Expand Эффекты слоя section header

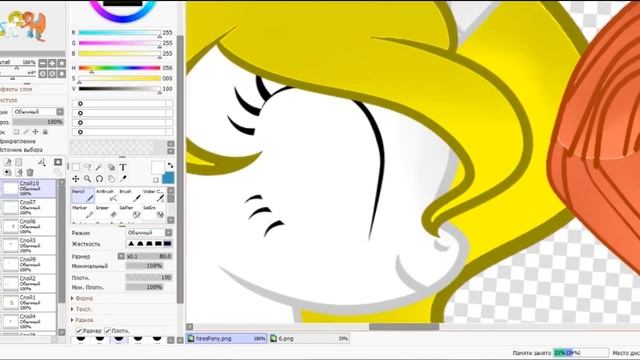(16, 89)
